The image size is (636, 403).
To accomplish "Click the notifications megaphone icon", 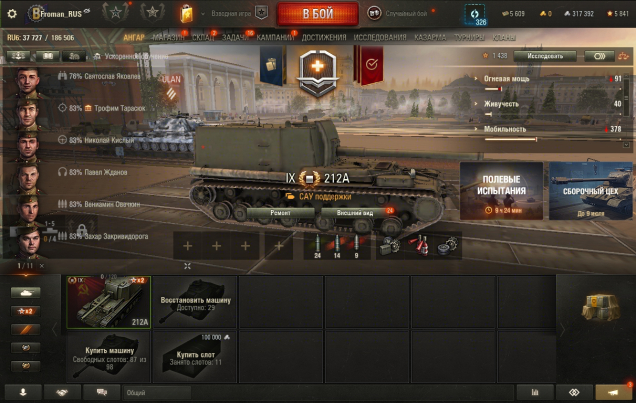I will (x=613, y=392).
